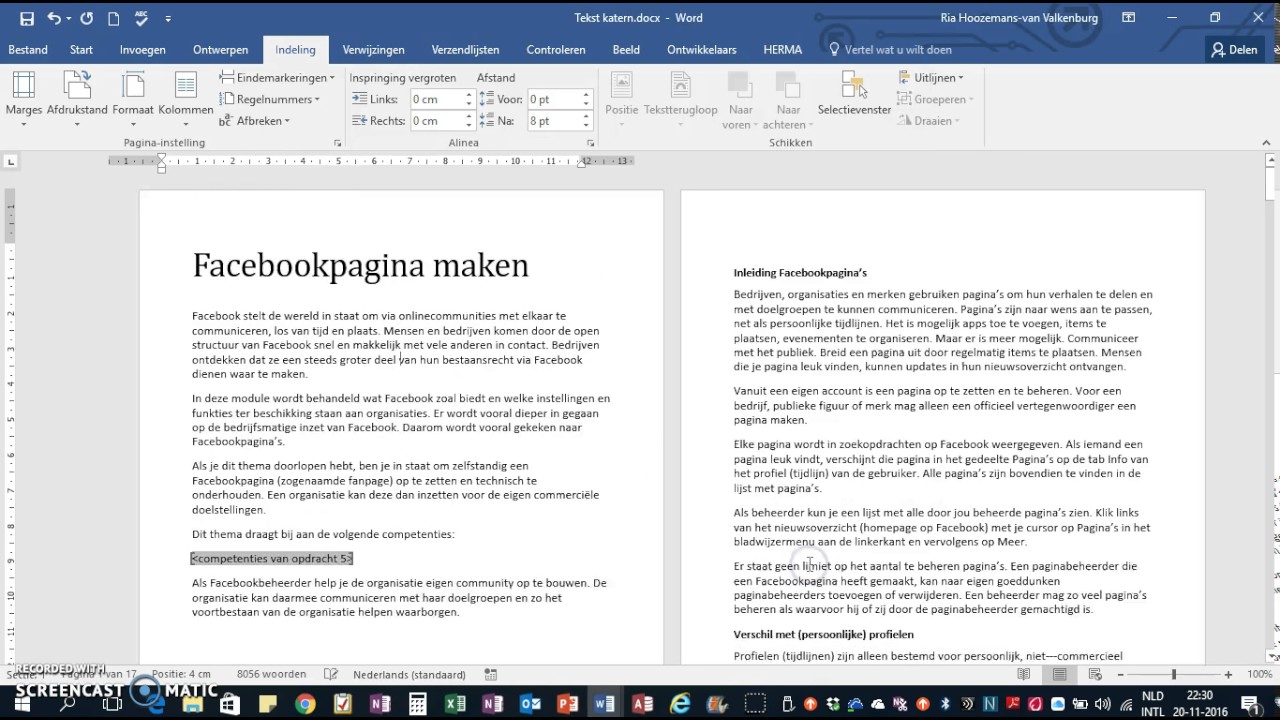1280x720 pixels.
Task: Open the Selectievenster selection pane
Action: (854, 95)
